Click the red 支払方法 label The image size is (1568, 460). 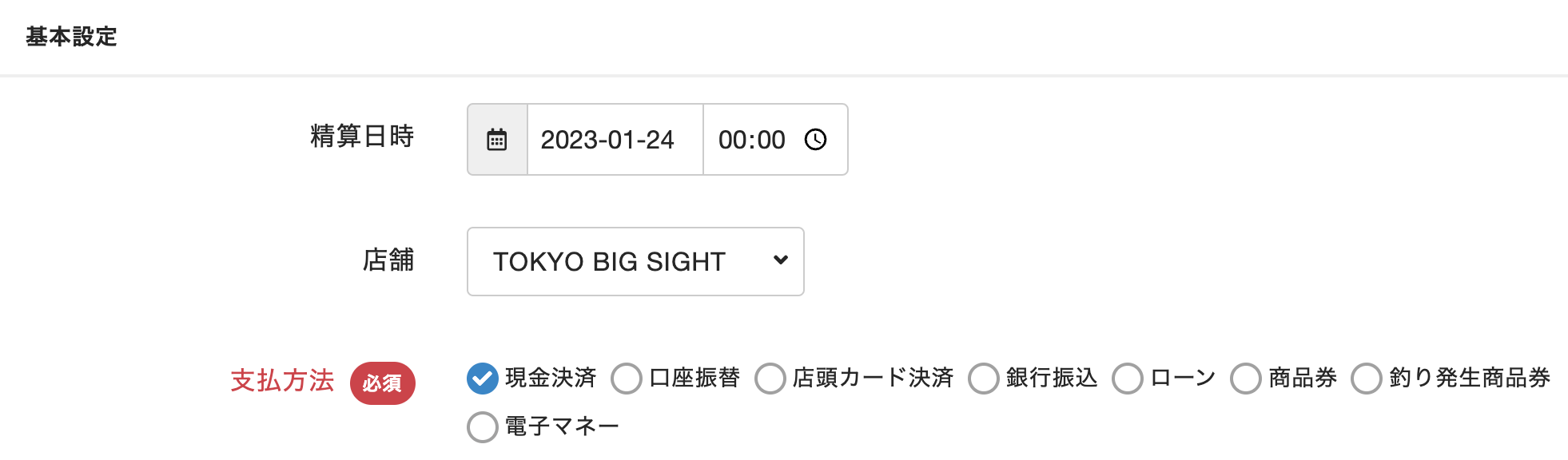[x=282, y=381]
